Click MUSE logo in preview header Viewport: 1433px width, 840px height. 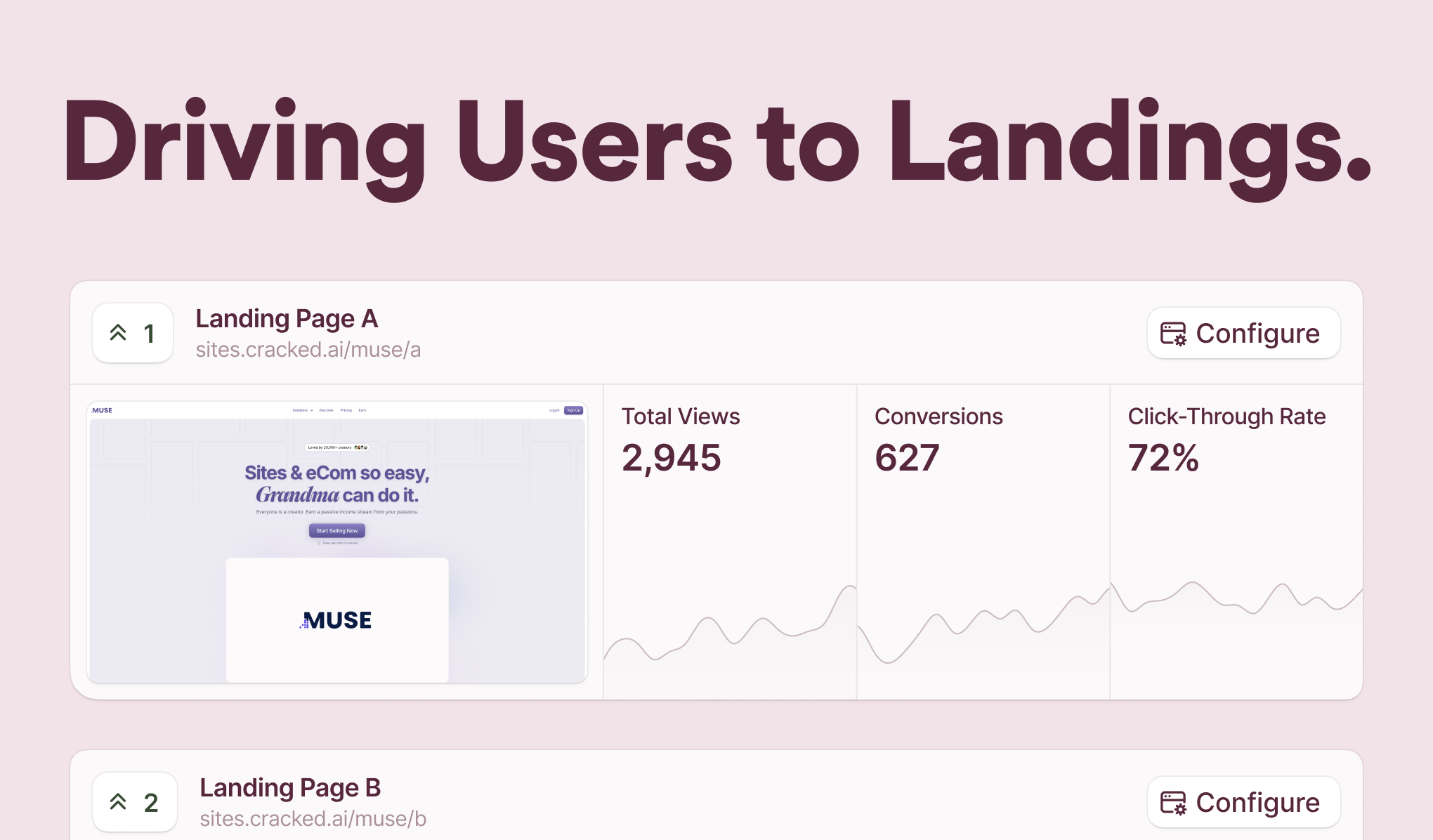point(103,410)
